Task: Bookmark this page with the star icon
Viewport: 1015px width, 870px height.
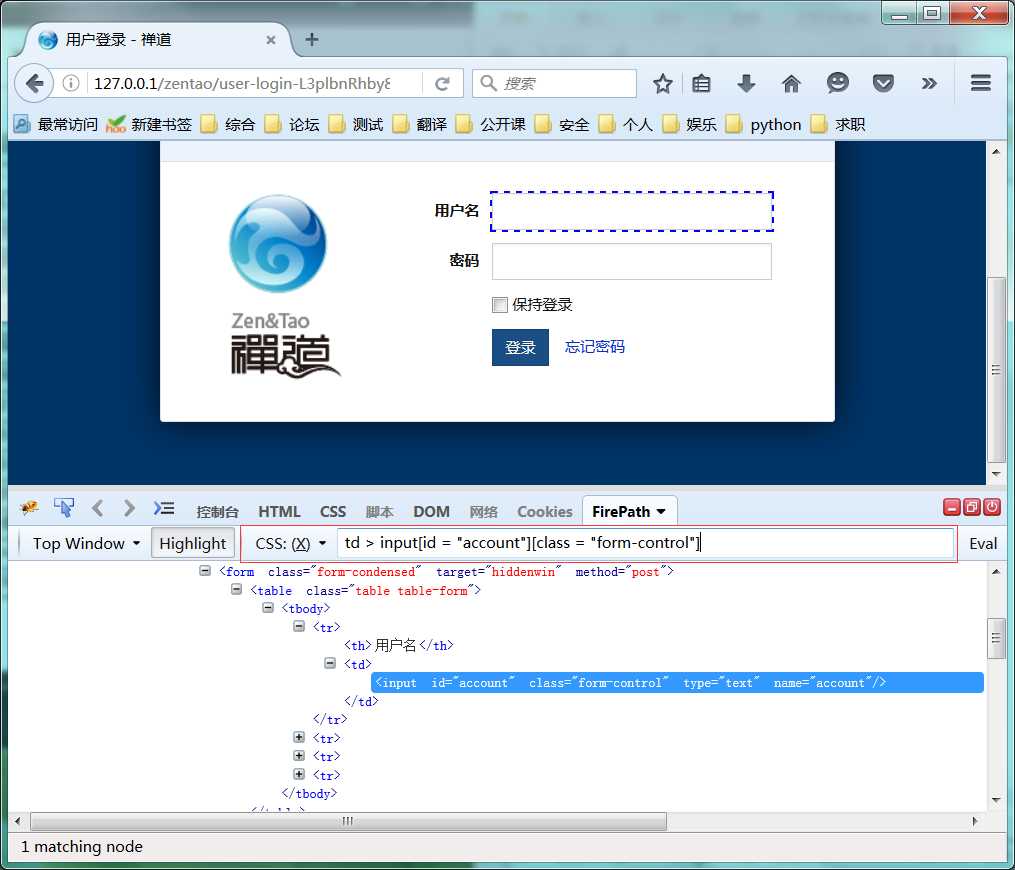Action: click(x=662, y=84)
